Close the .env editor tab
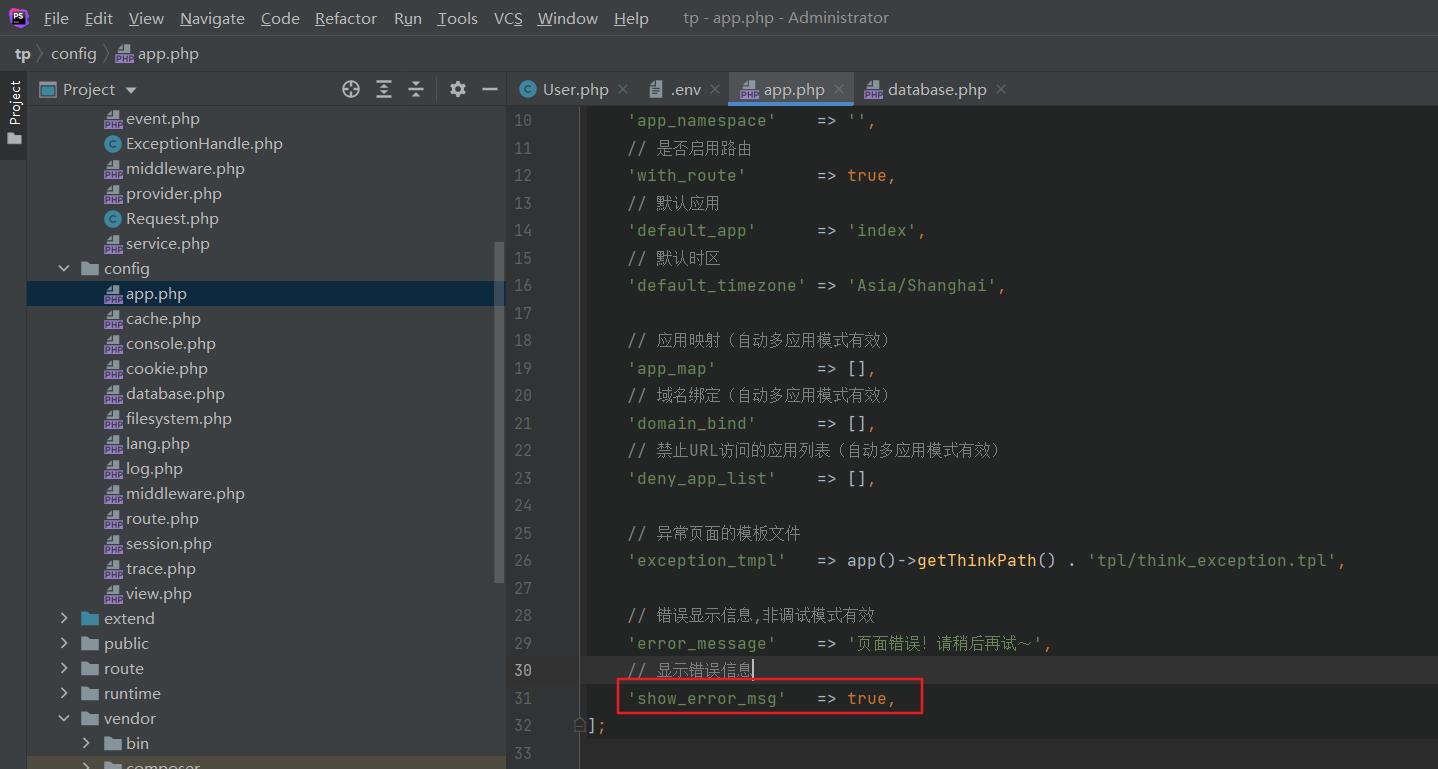This screenshot has height=769, width=1438. pos(715,89)
